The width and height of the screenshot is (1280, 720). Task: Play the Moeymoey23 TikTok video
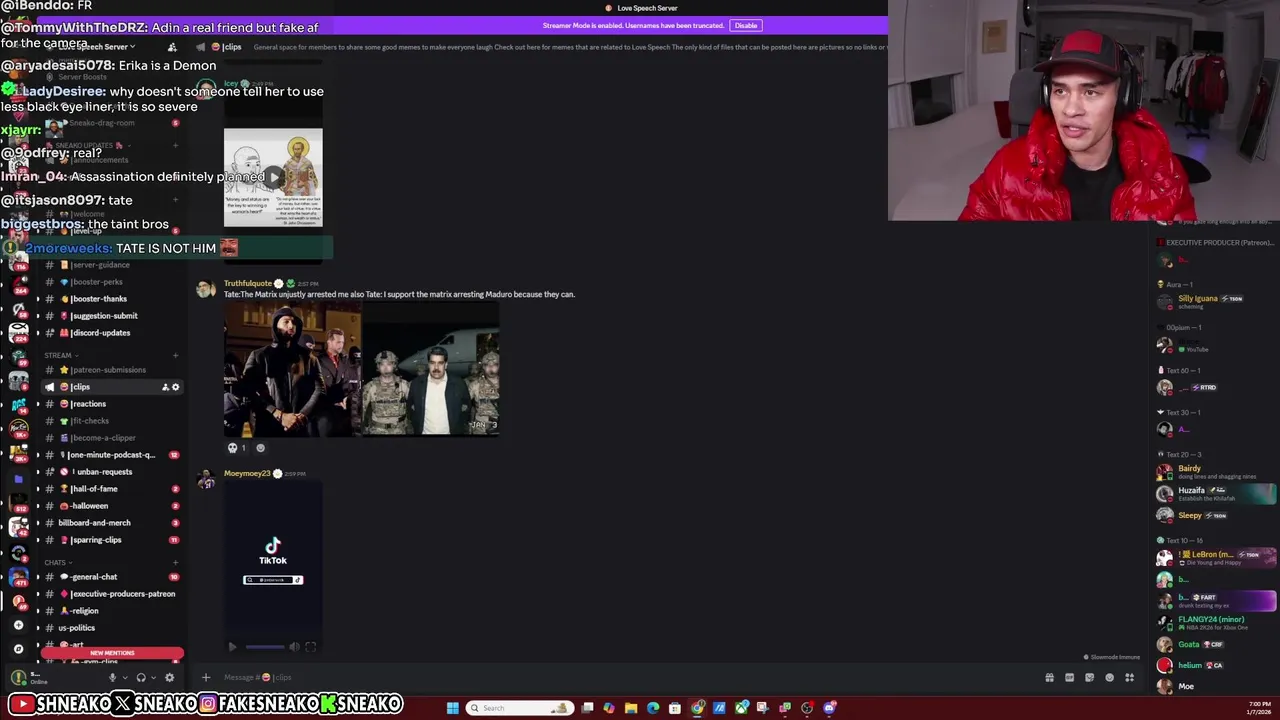point(233,647)
